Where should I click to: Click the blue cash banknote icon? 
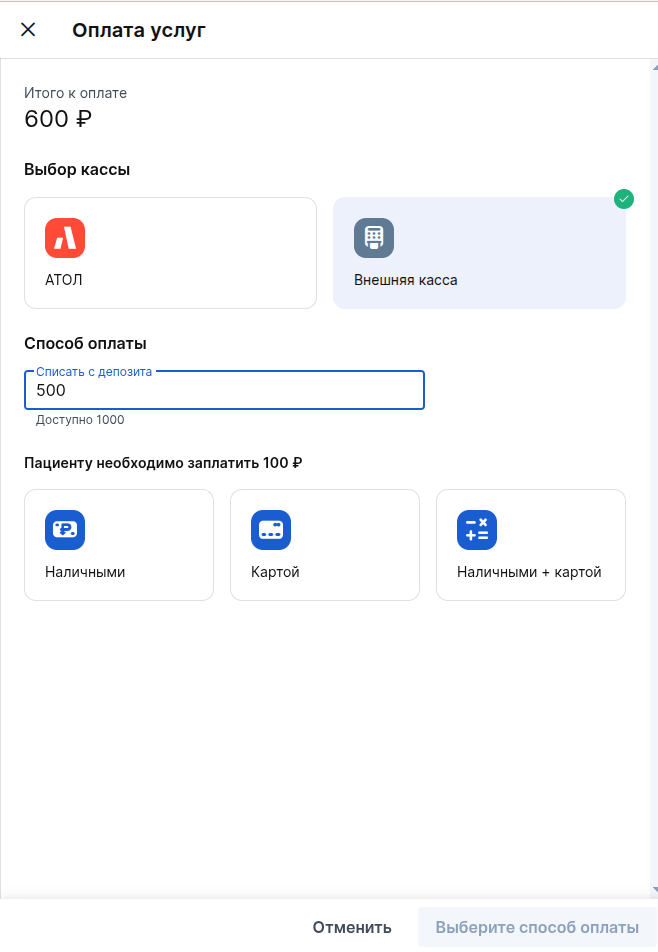65,530
